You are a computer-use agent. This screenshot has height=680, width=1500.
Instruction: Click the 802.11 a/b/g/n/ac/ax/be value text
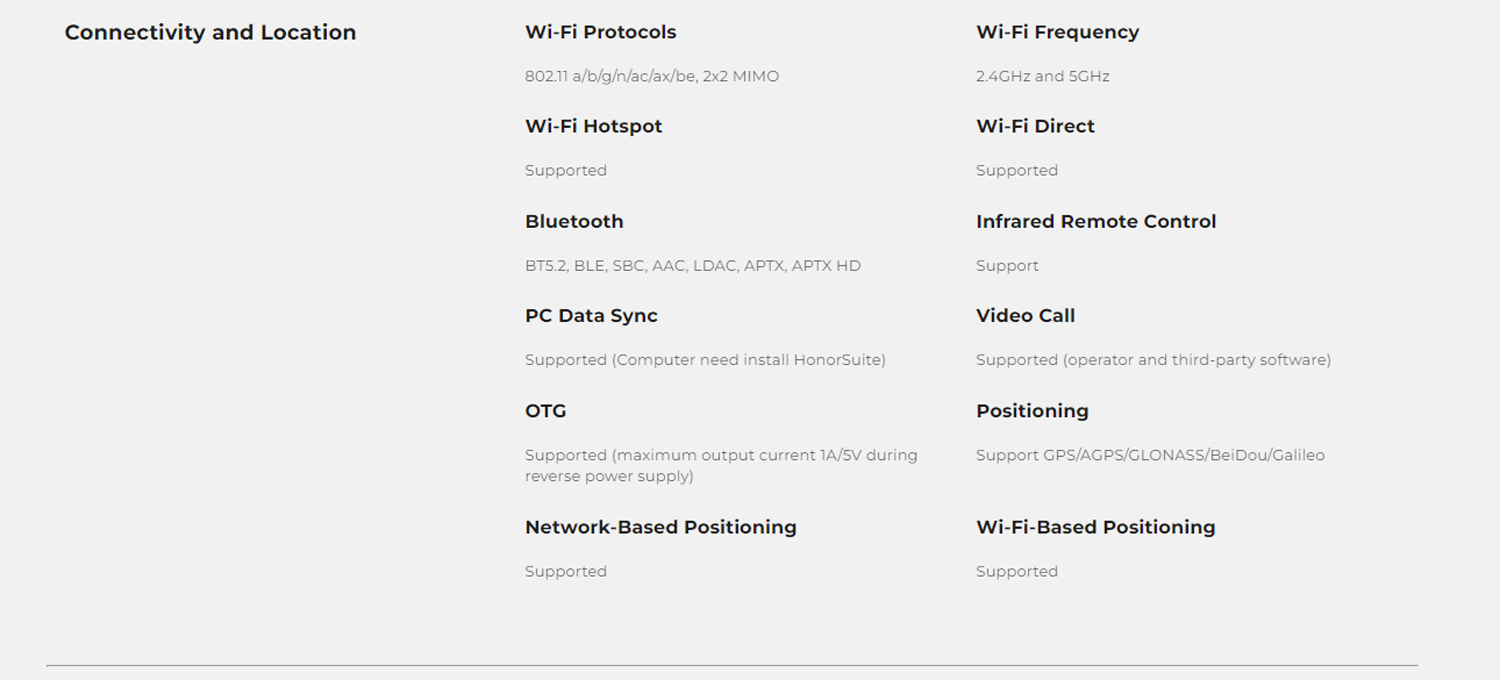[652, 76]
